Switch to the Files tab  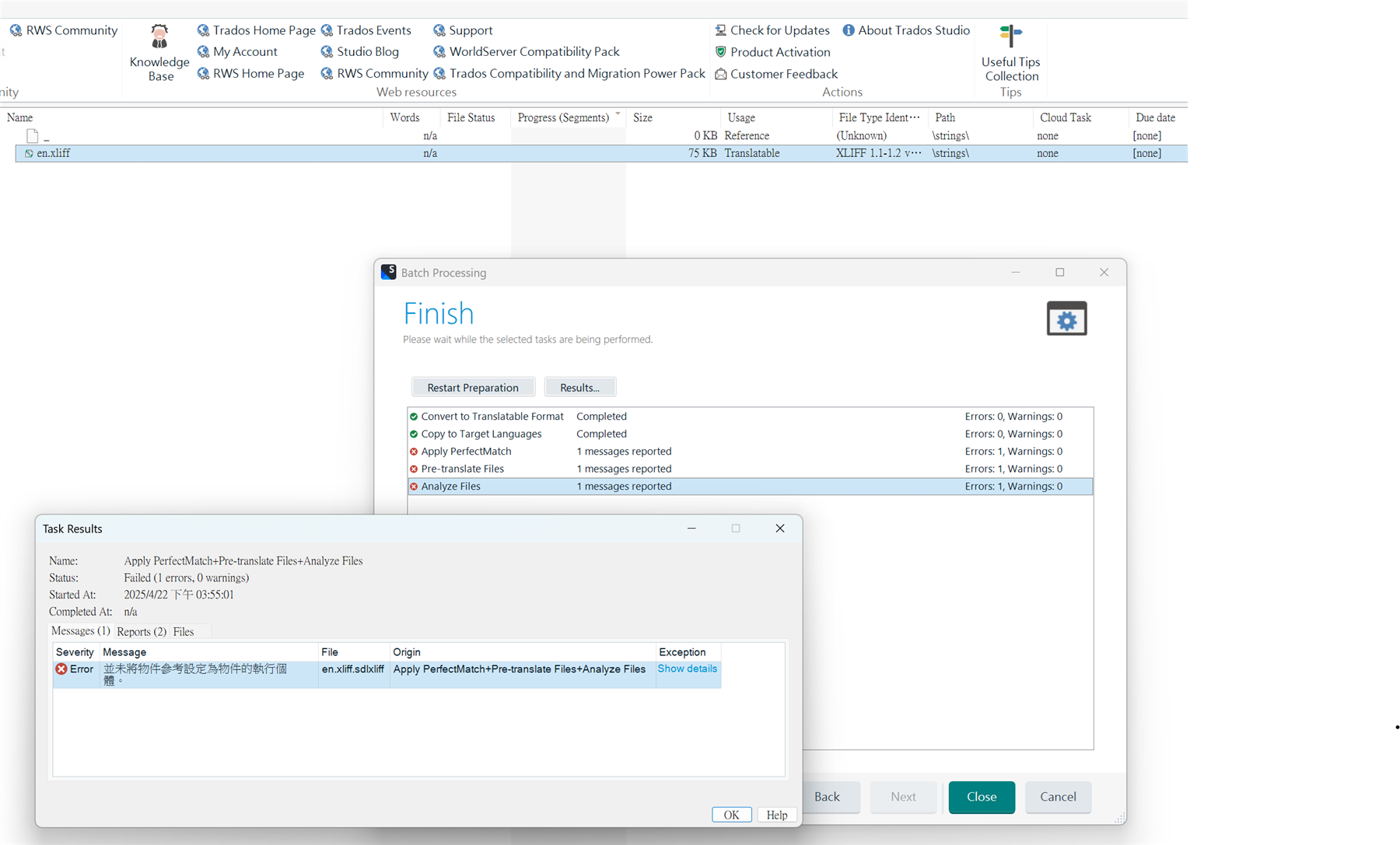[183, 631]
